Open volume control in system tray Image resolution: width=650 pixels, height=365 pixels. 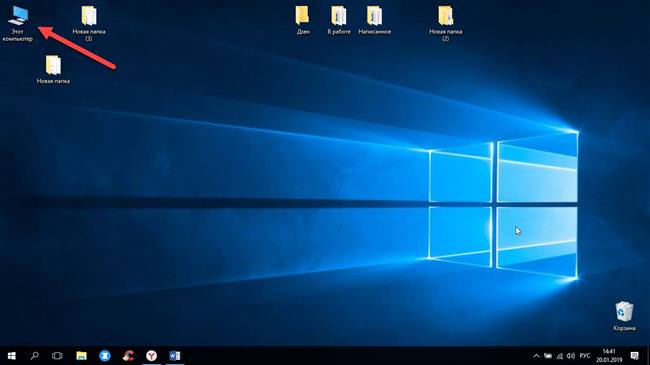click(x=571, y=356)
